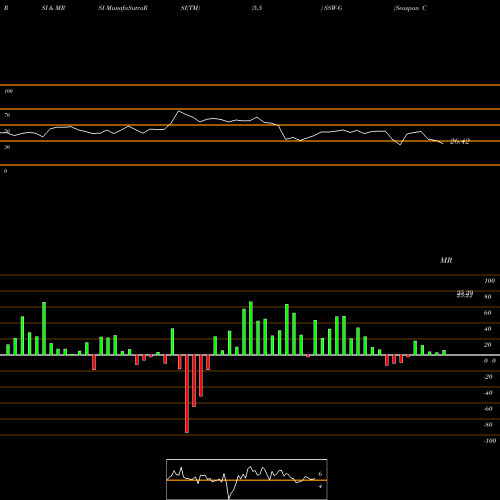This screenshot has height=500, width=500.
Task: Click the -40 label on MR axis
Action: click(488, 393)
